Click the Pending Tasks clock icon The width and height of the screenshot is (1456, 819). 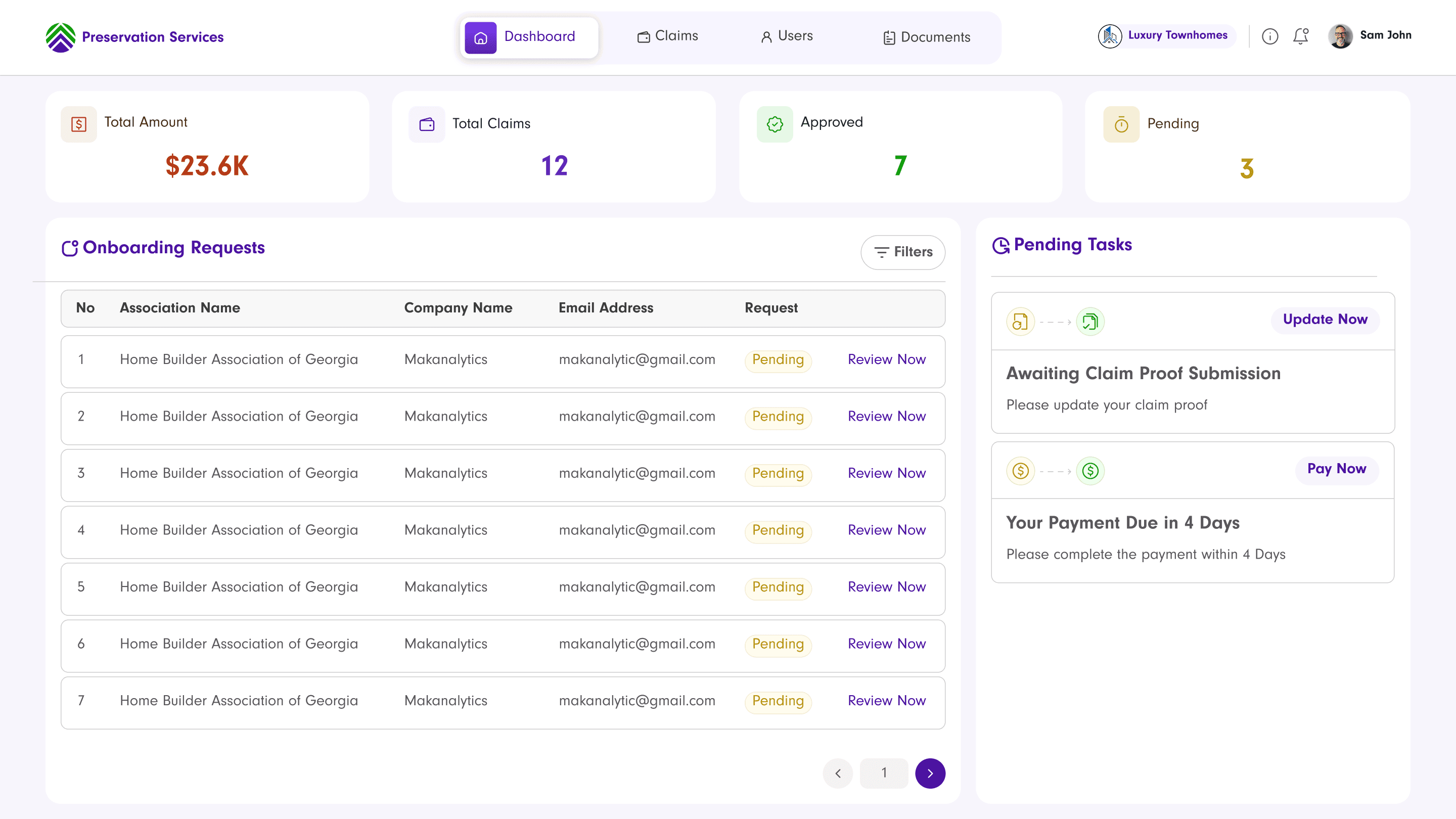(x=1000, y=245)
